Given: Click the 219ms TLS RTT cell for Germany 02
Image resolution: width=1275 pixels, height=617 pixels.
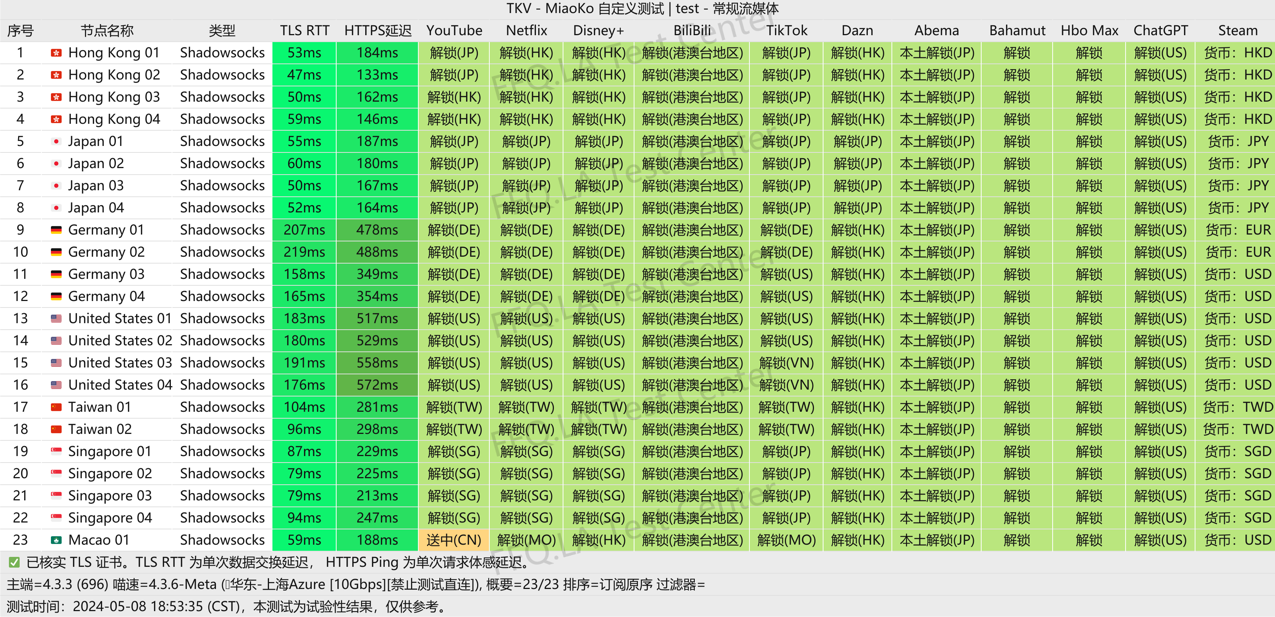Looking at the screenshot, I should 304,252.
